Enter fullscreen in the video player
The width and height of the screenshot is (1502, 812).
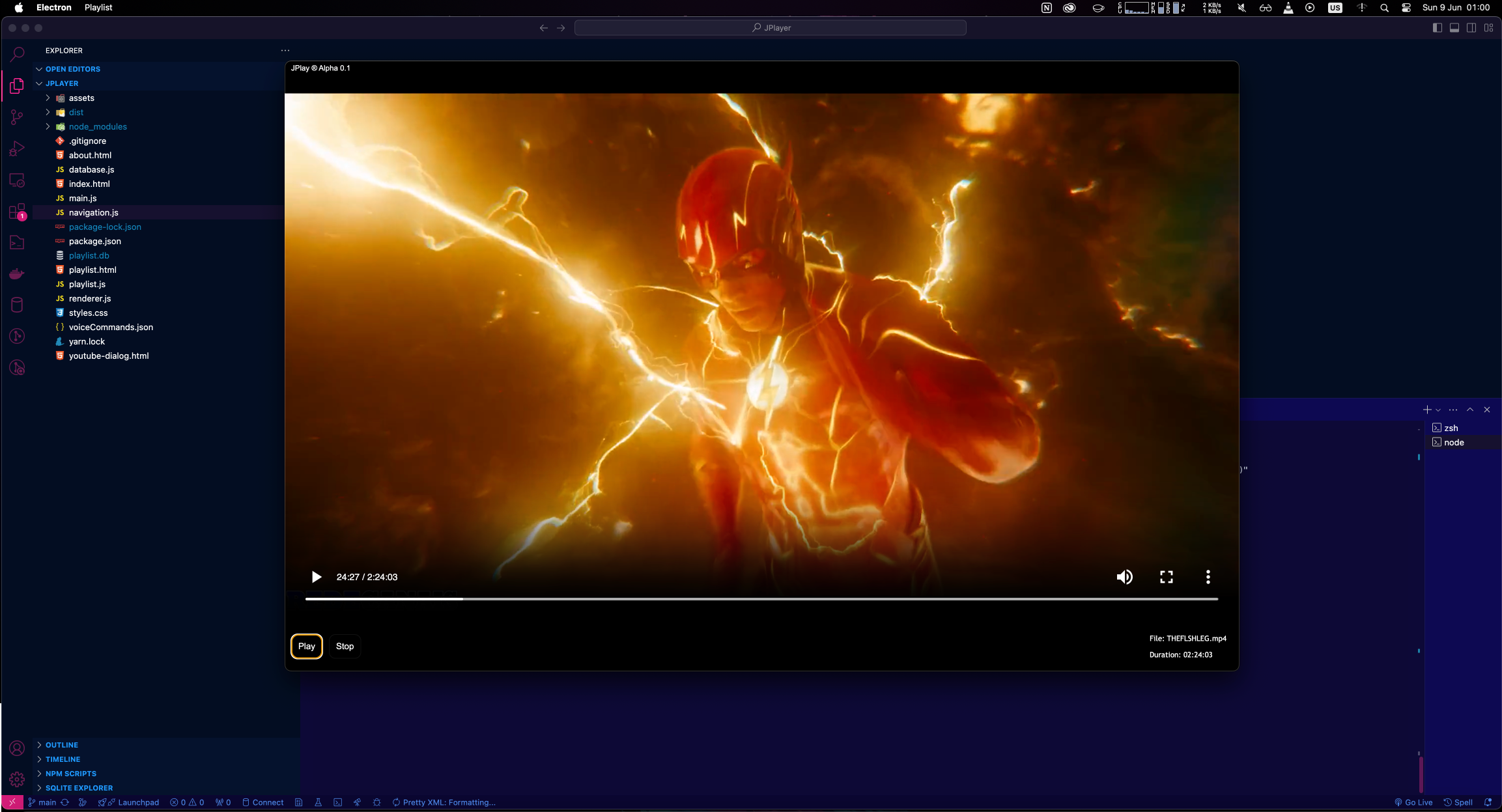point(1167,577)
